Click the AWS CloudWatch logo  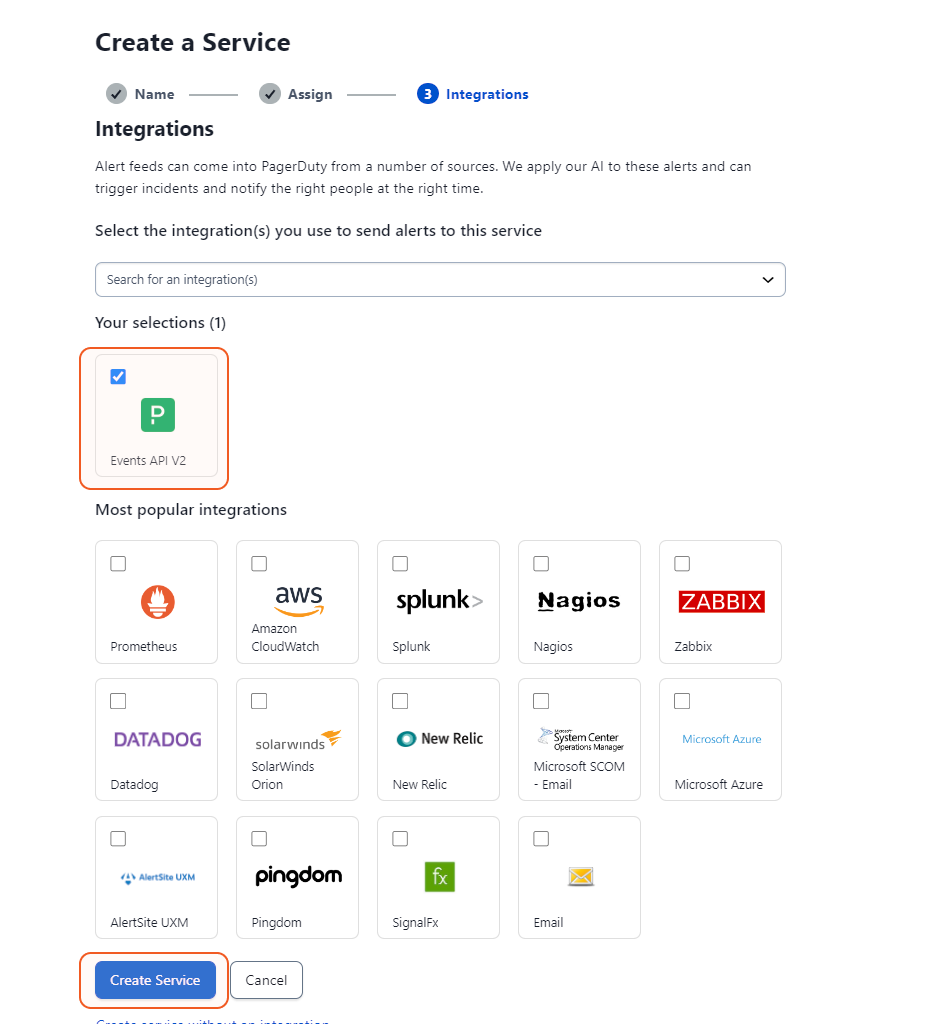(298, 600)
